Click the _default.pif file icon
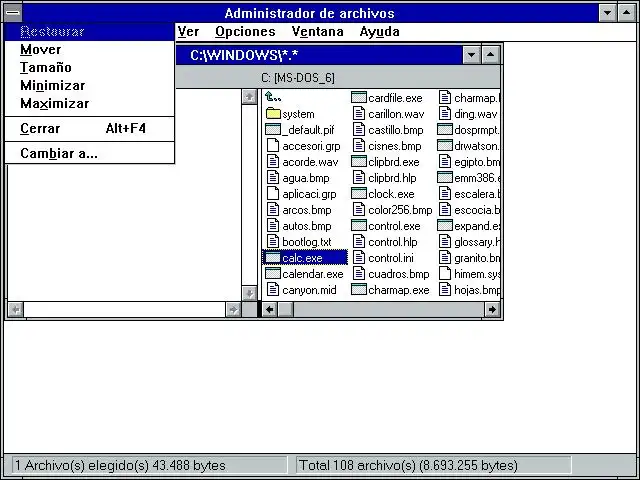640x480 pixels. tap(273, 129)
